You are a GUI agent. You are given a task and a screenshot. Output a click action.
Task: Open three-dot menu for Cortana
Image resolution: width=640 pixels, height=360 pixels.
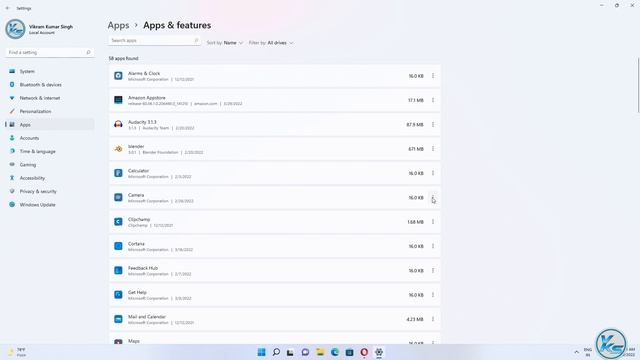(433, 246)
